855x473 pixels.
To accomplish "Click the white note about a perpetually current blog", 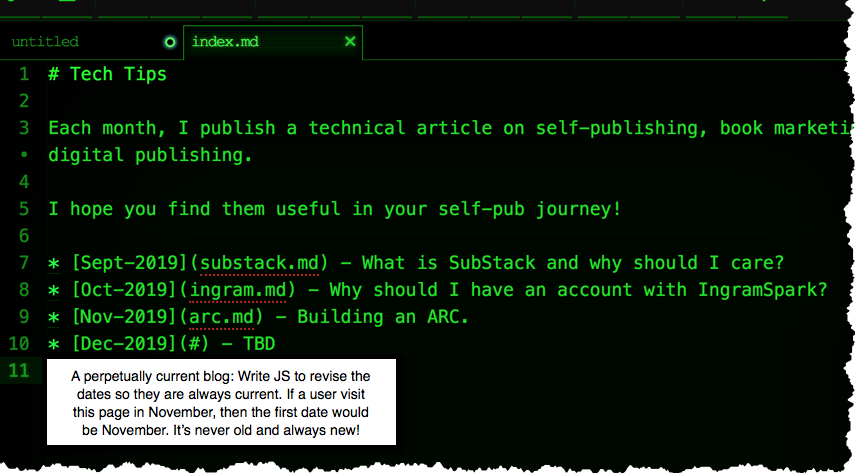I will tap(221, 402).
